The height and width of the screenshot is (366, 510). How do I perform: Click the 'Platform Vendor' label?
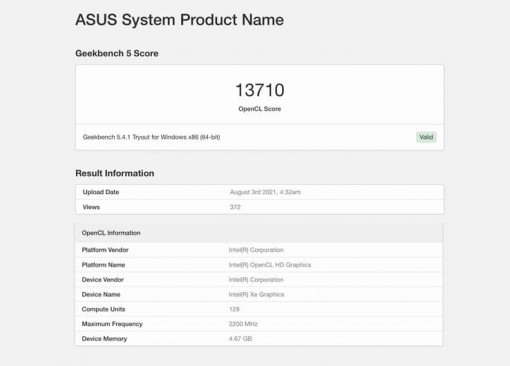[105, 250]
